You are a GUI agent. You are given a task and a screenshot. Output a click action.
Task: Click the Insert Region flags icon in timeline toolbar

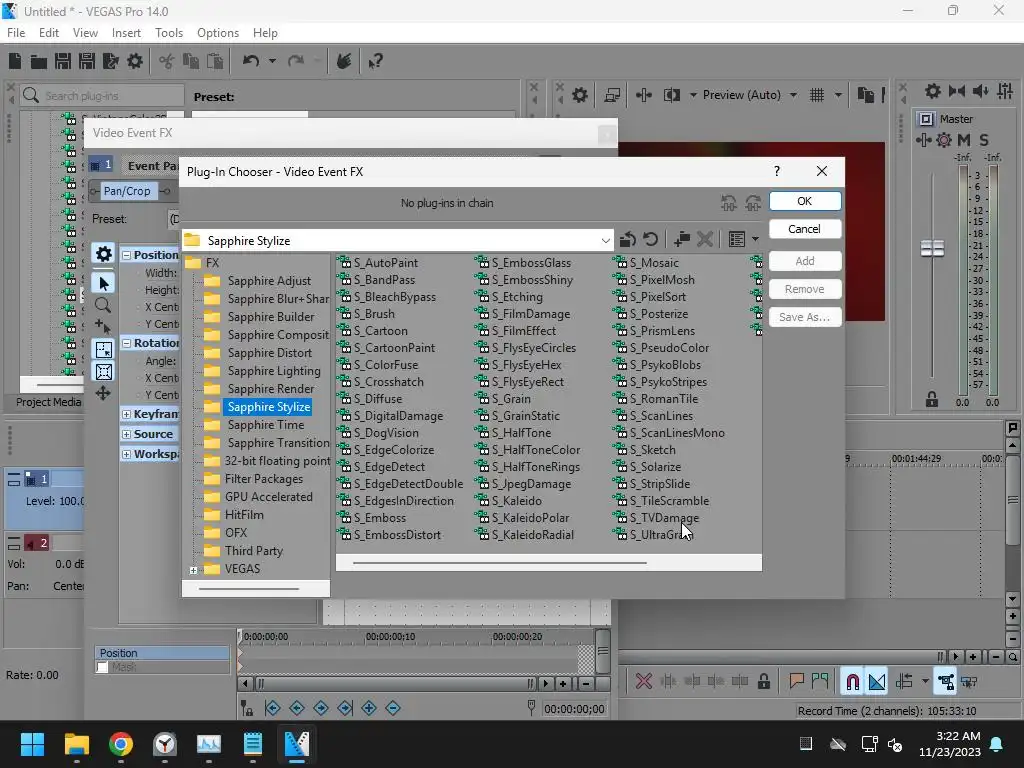point(820,682)
